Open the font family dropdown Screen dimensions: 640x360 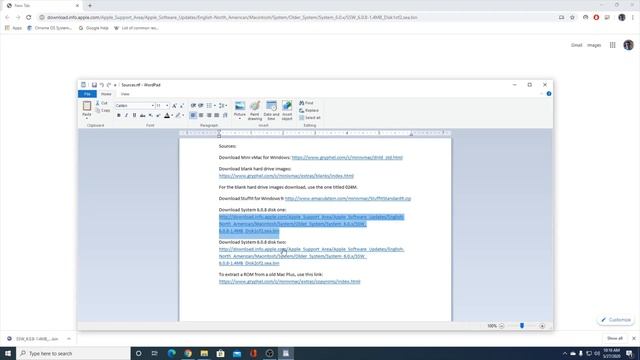pos(153,106)
